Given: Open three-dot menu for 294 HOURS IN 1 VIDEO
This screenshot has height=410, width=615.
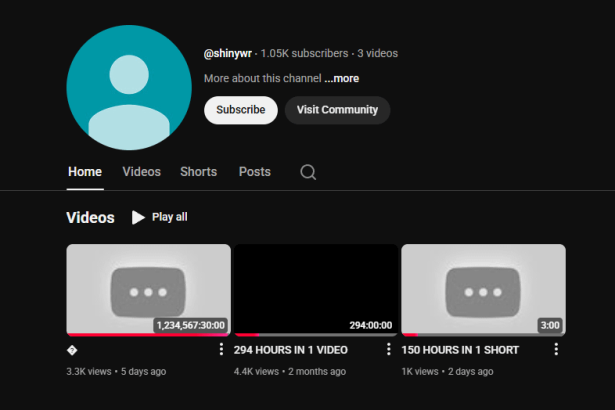Looking at the screenshot, I should click(x=389, y=350).
